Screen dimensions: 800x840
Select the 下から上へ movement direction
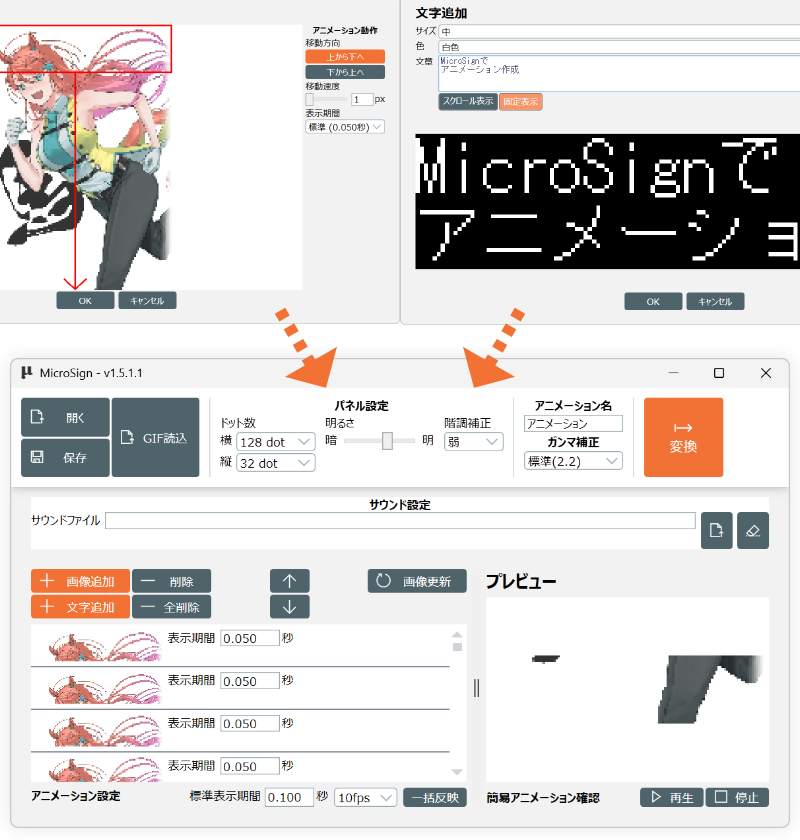[x=345, y=72]
